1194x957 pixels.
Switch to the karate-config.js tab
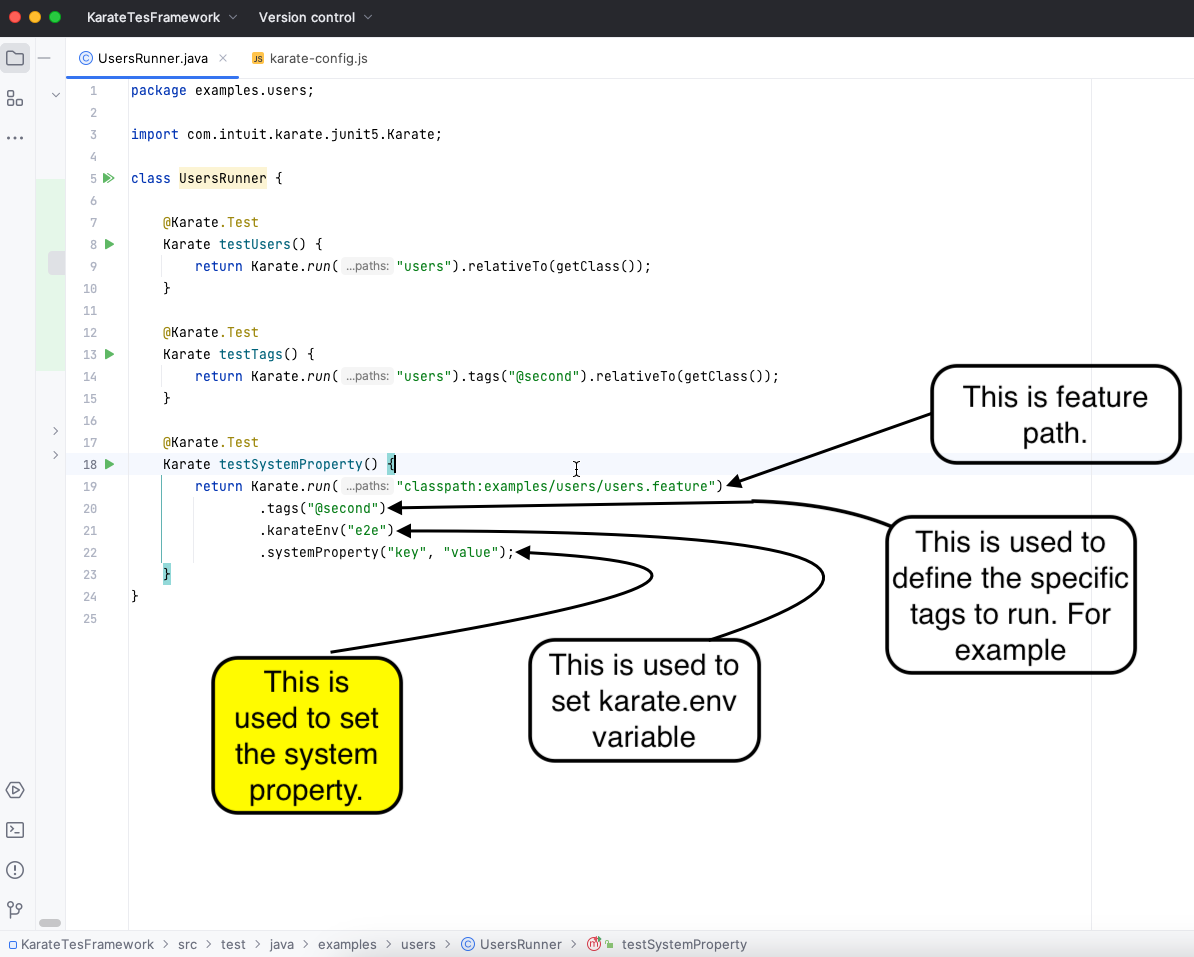[x=318, y=58]
